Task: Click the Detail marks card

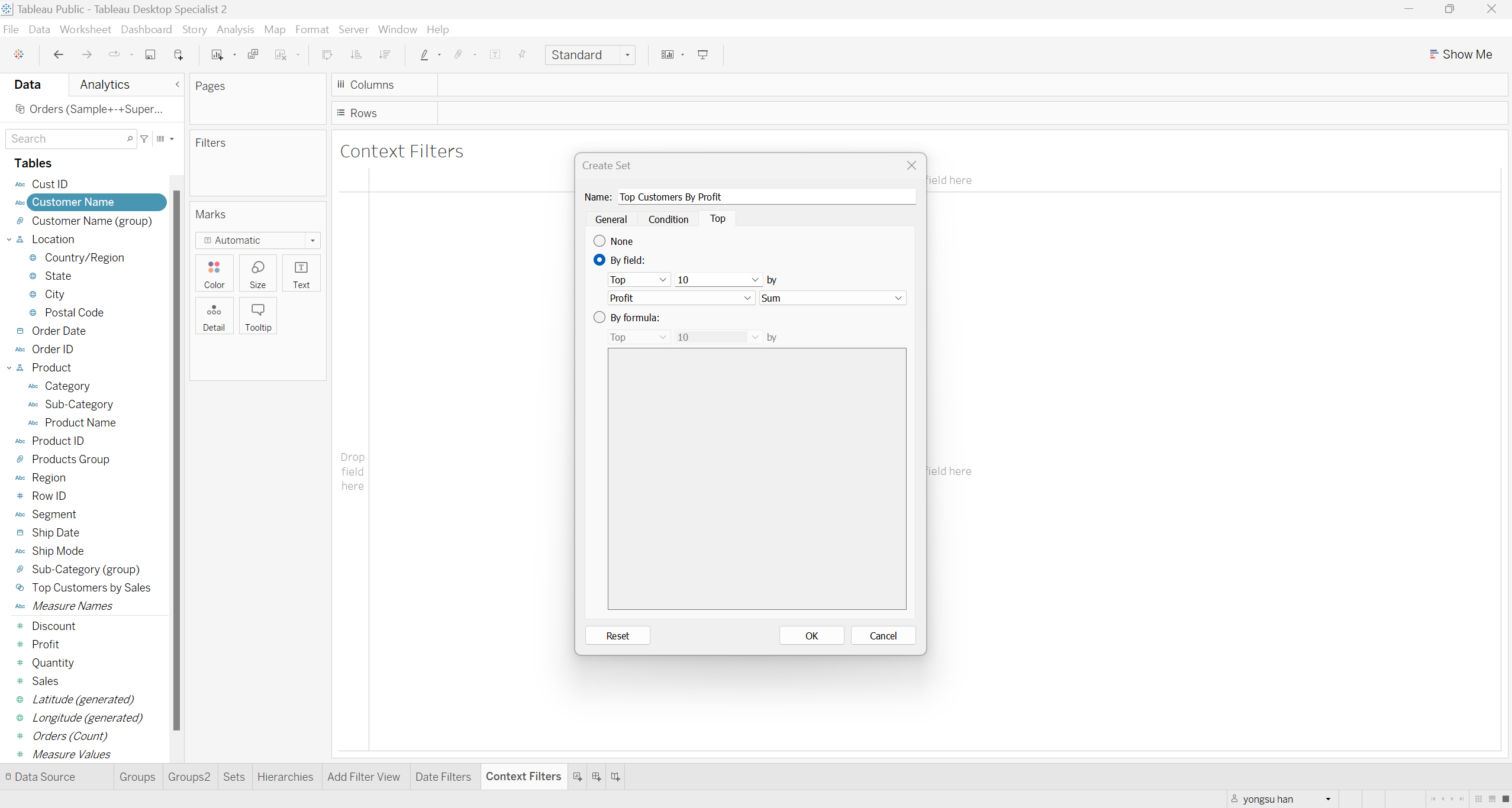Action: tap(214, 316)
